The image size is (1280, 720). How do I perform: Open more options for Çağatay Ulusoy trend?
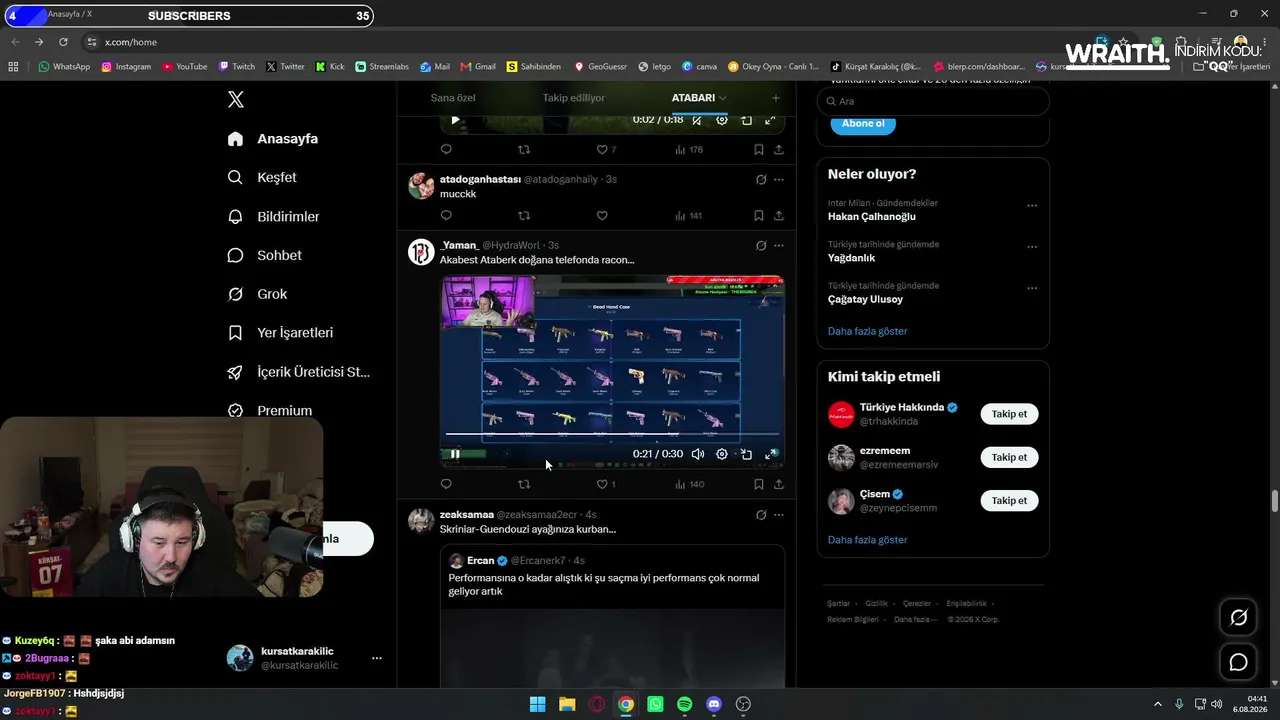[x=1032, y=288]
